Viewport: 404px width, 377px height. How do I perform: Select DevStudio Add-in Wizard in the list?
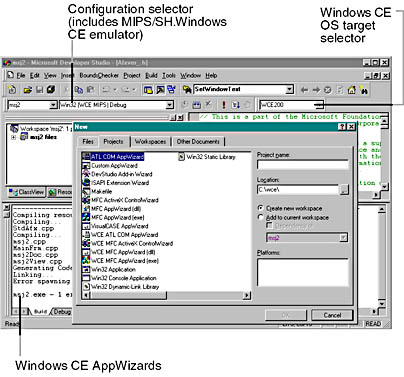(x=117, y=174)
